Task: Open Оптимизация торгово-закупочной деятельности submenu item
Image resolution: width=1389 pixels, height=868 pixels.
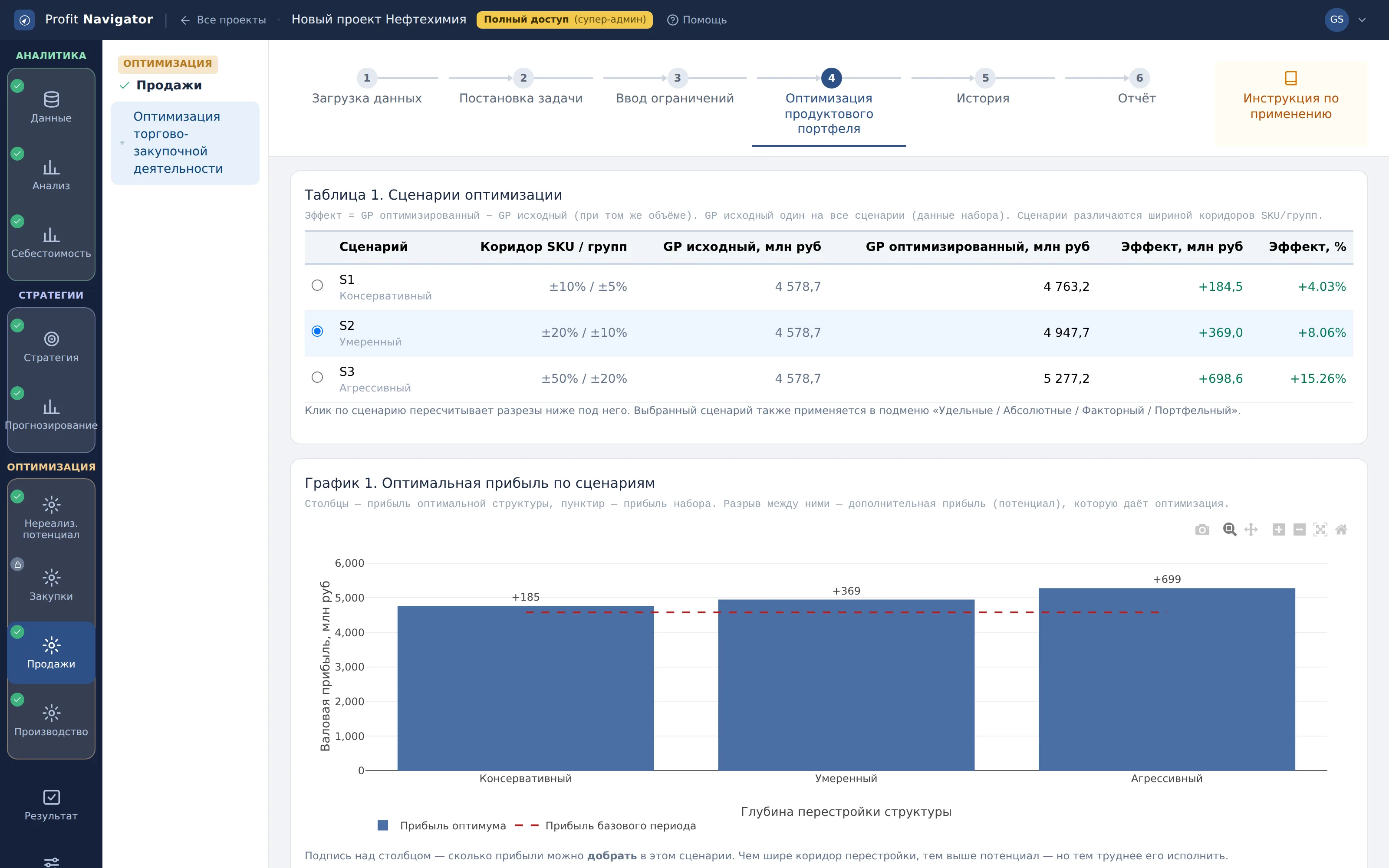Action: point(185,143)
